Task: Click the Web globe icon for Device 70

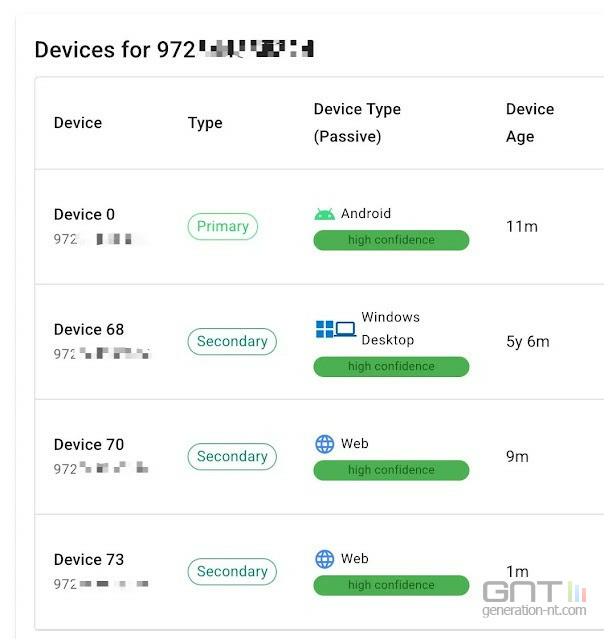Action: point(324,444)
